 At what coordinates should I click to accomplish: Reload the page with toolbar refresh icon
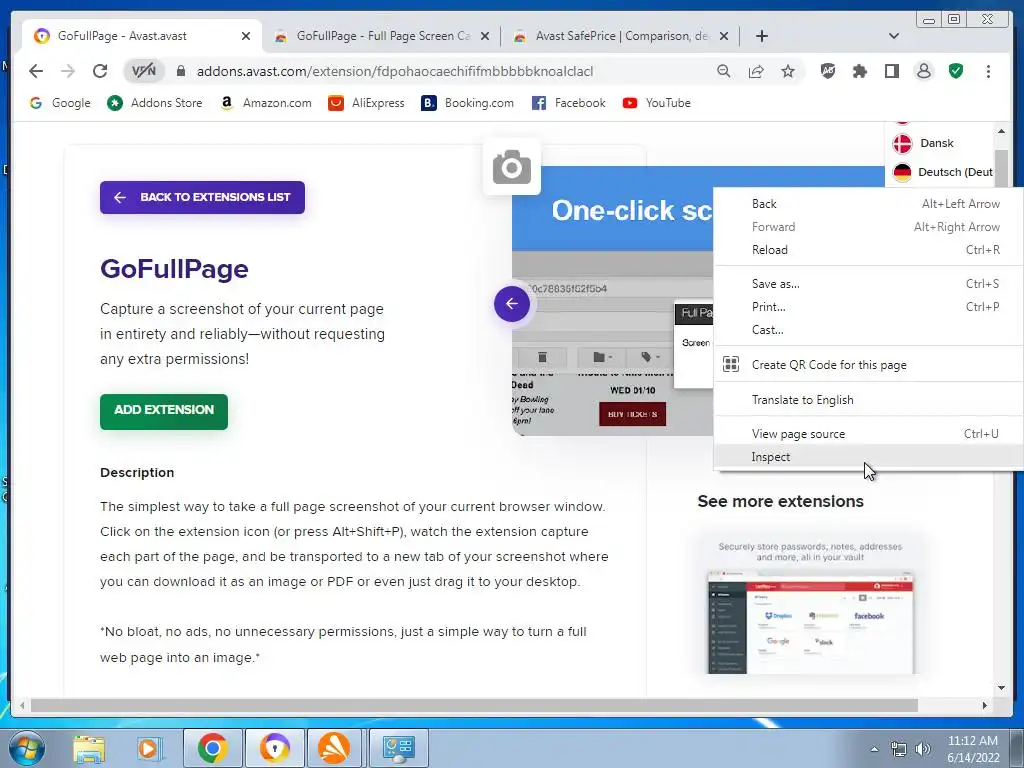100,71
